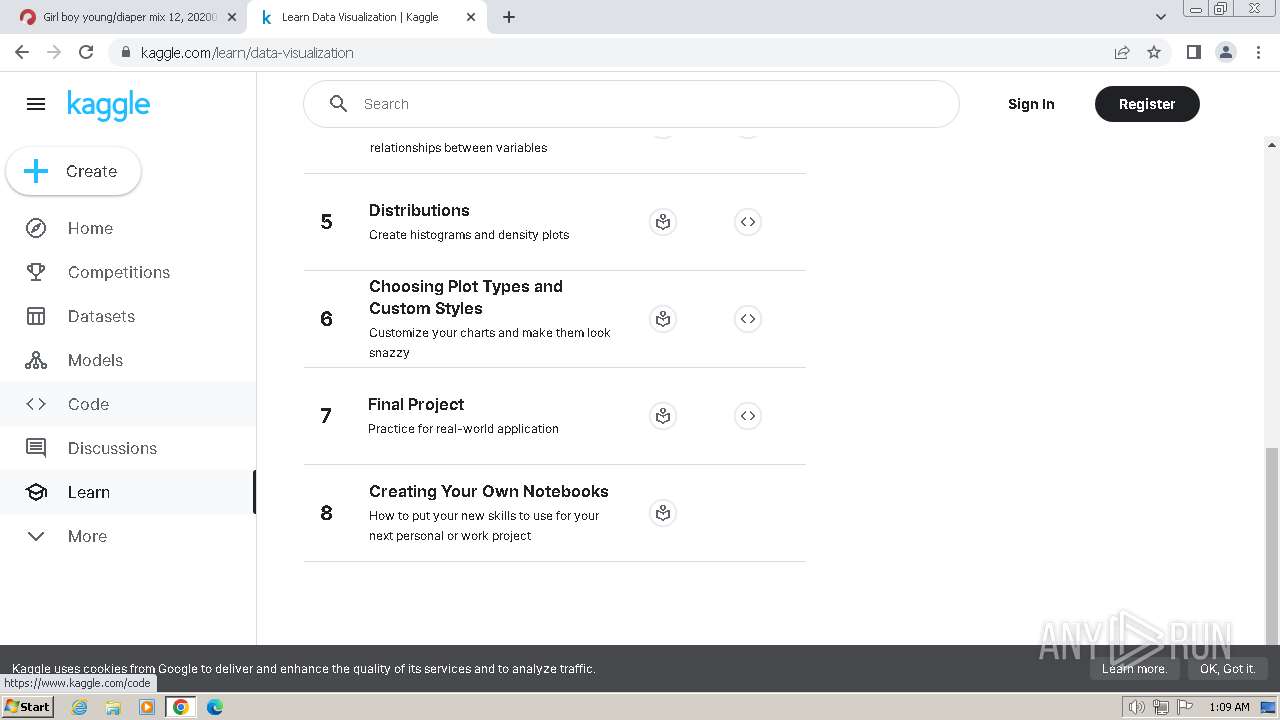
Task: Click the Windows Start button
Action: click(28, 706)
